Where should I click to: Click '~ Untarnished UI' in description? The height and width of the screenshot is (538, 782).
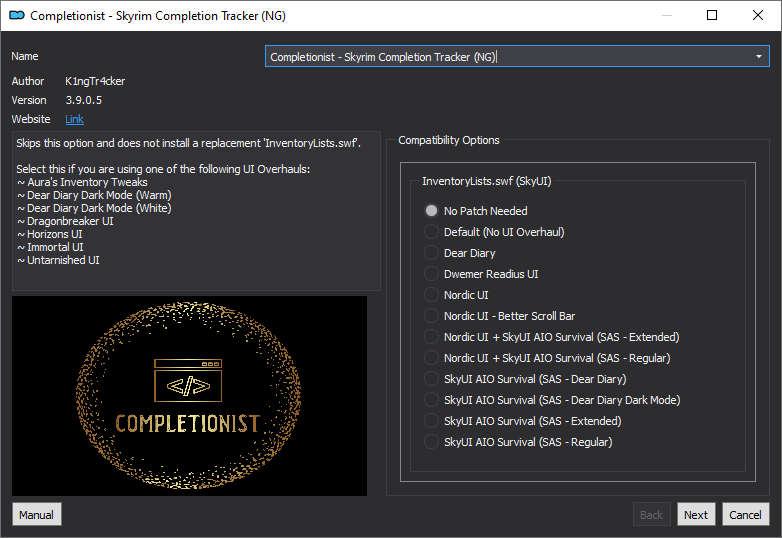pyautogui.click(x=58, y=260)
